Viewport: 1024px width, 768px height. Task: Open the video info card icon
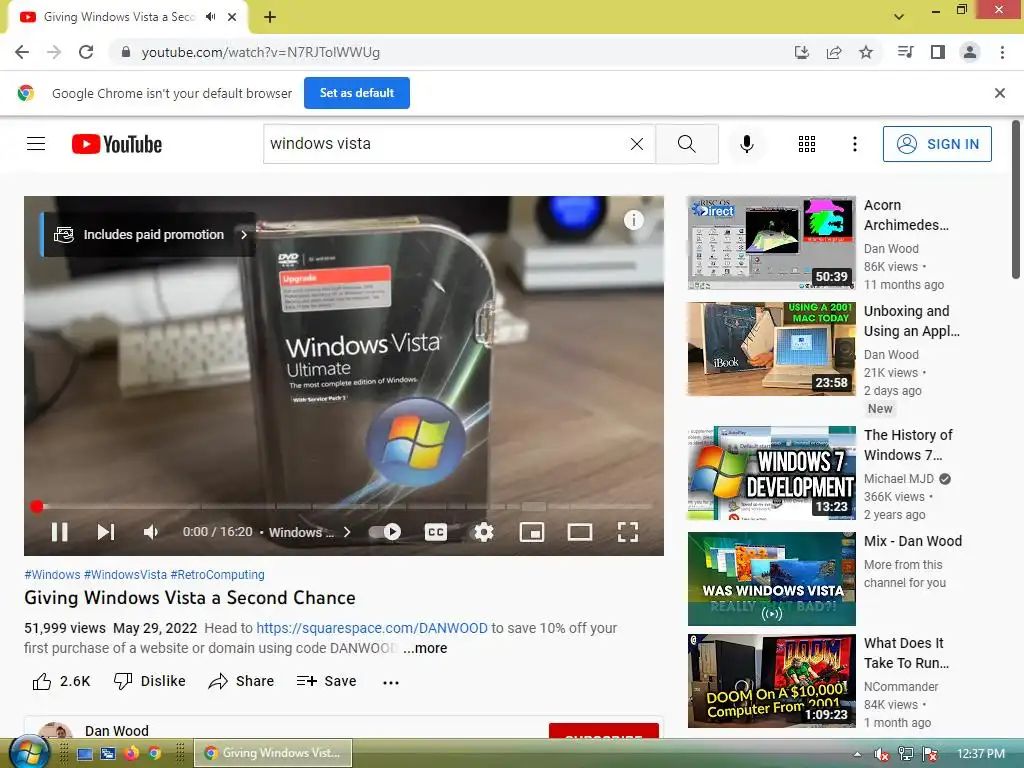[x=633, y=220]
